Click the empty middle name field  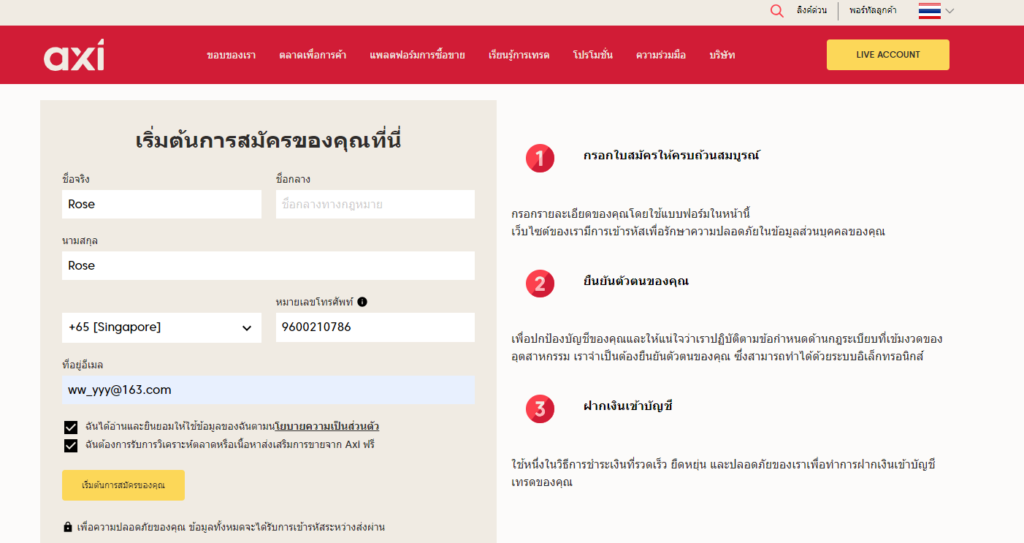pos(375,205)
